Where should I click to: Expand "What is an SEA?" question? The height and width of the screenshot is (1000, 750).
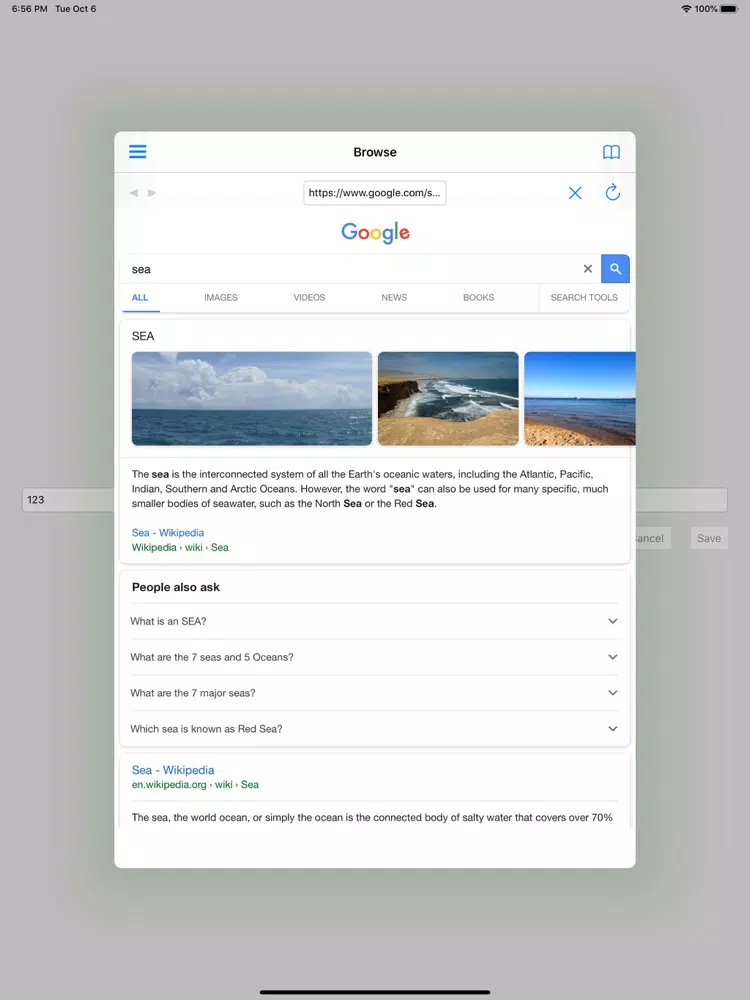(x=374, y=621)
